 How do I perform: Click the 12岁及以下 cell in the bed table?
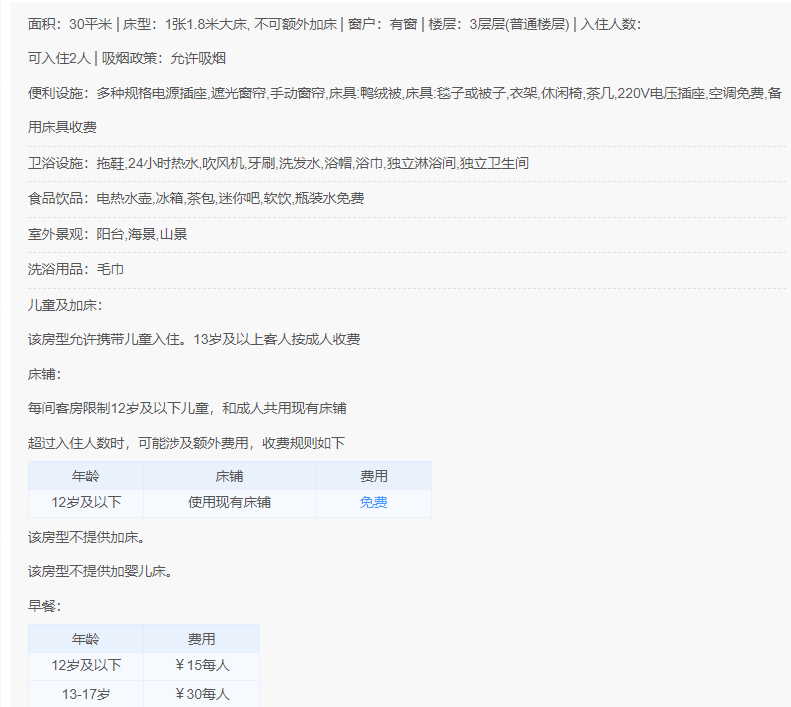click(x=86, y=503)
